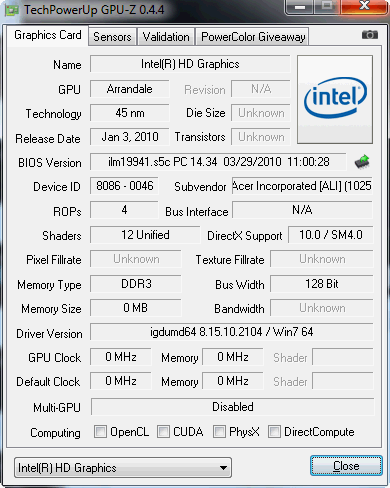This screenshot has width=390, height=488.
Task: Select the Graphics Card tab
Action: coord(48,35)
